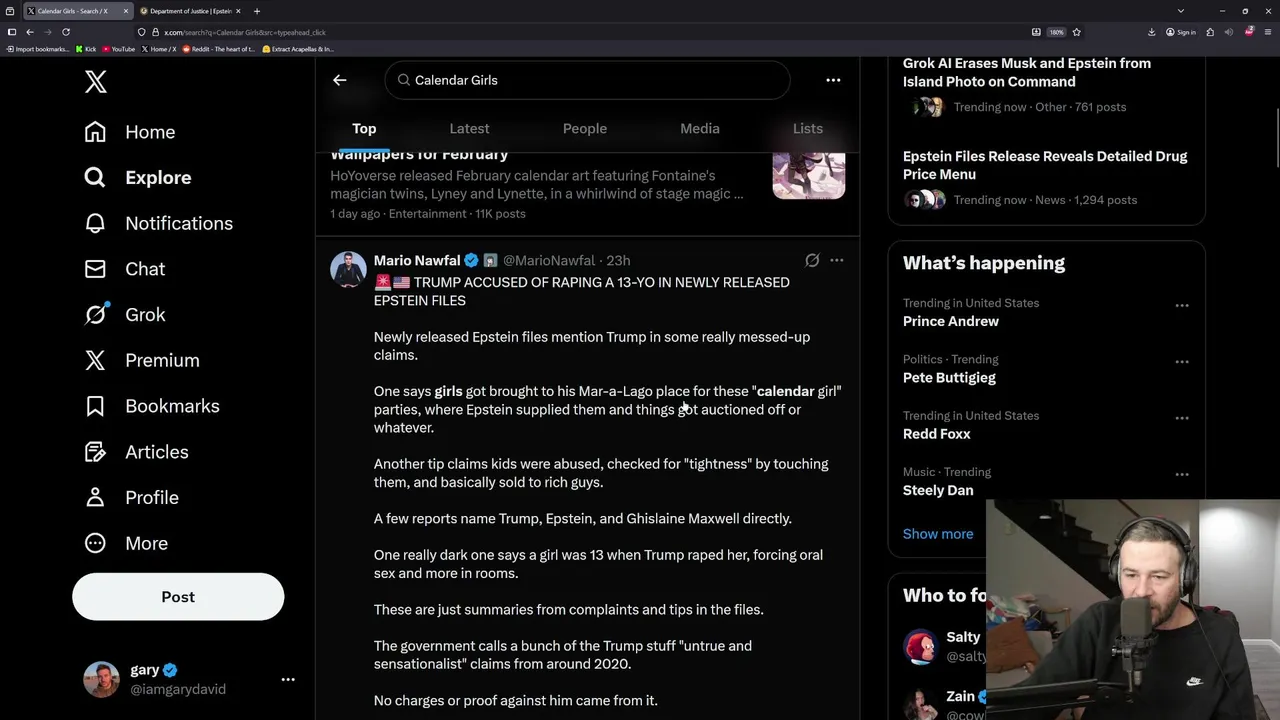Open Chat in the sidebar
The image size is (1280, 720).
click(x=125, y=269)
